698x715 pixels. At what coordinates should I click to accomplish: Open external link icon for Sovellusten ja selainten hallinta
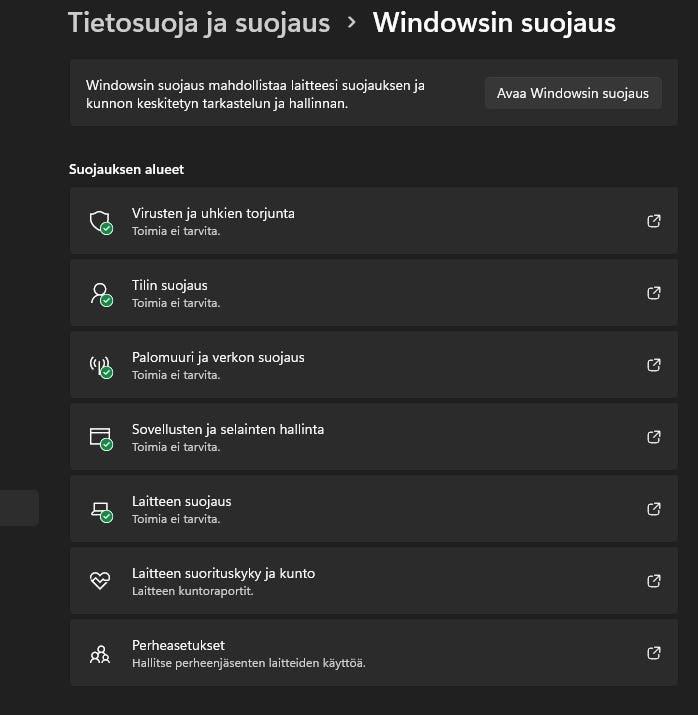click(x=654, y=437)
